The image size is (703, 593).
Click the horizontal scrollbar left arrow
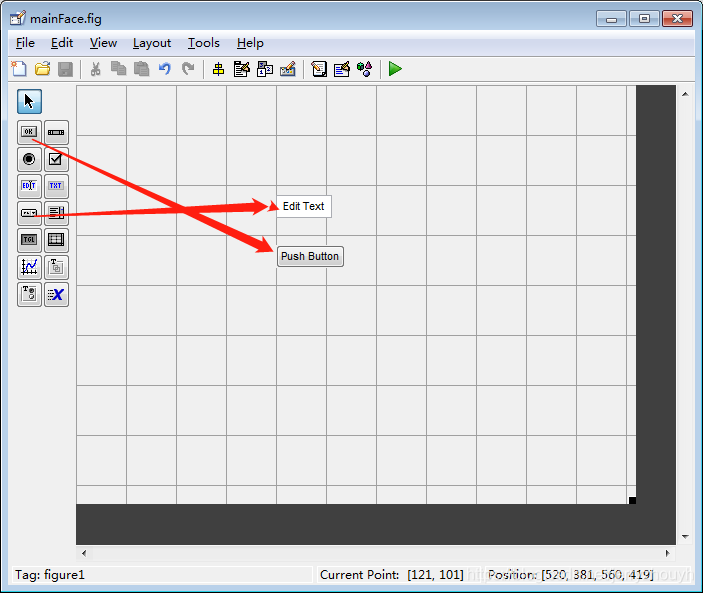(84, 553)
